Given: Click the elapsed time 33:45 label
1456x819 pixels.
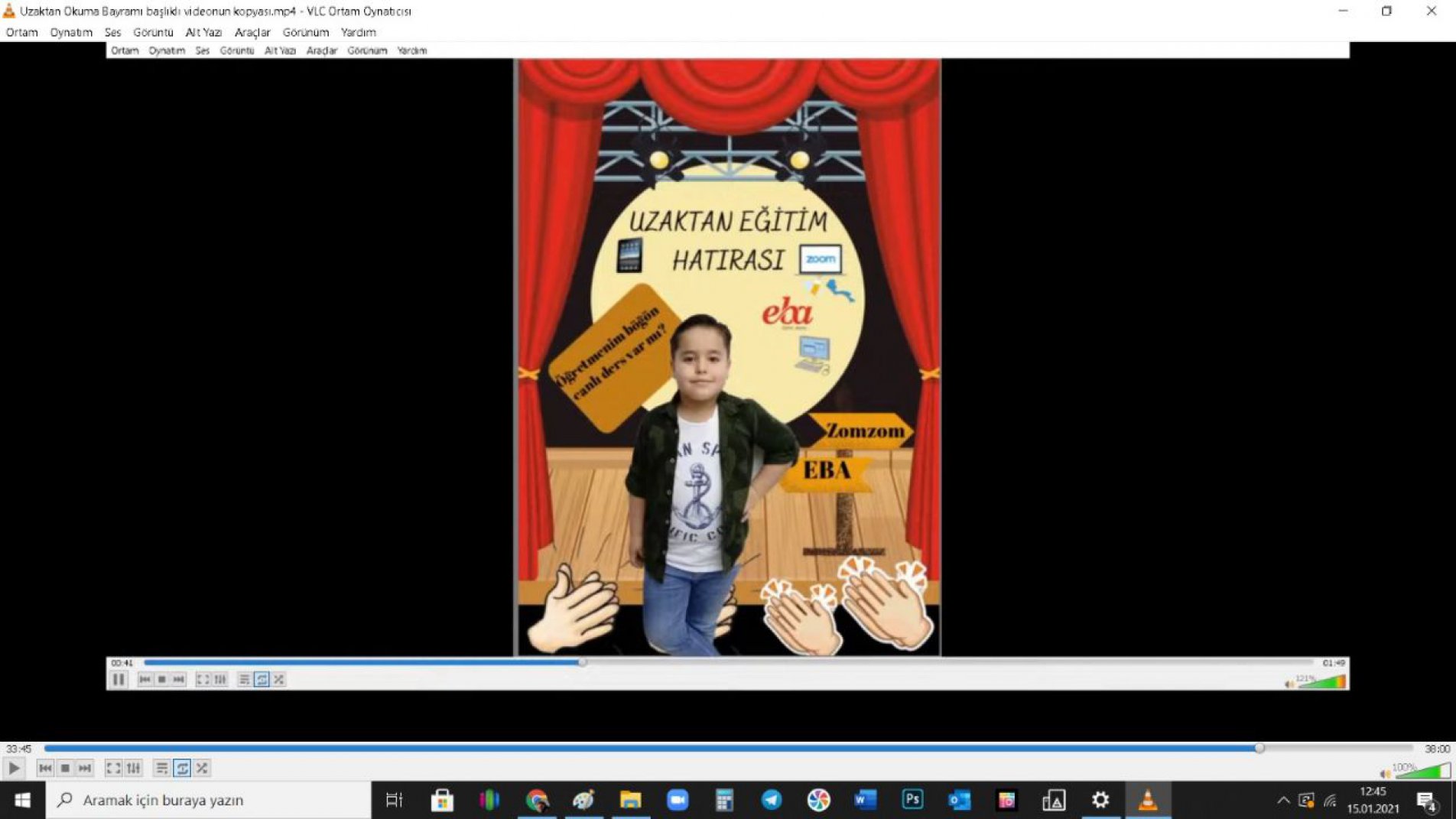Looking at the screenshot, I should 18,749.
